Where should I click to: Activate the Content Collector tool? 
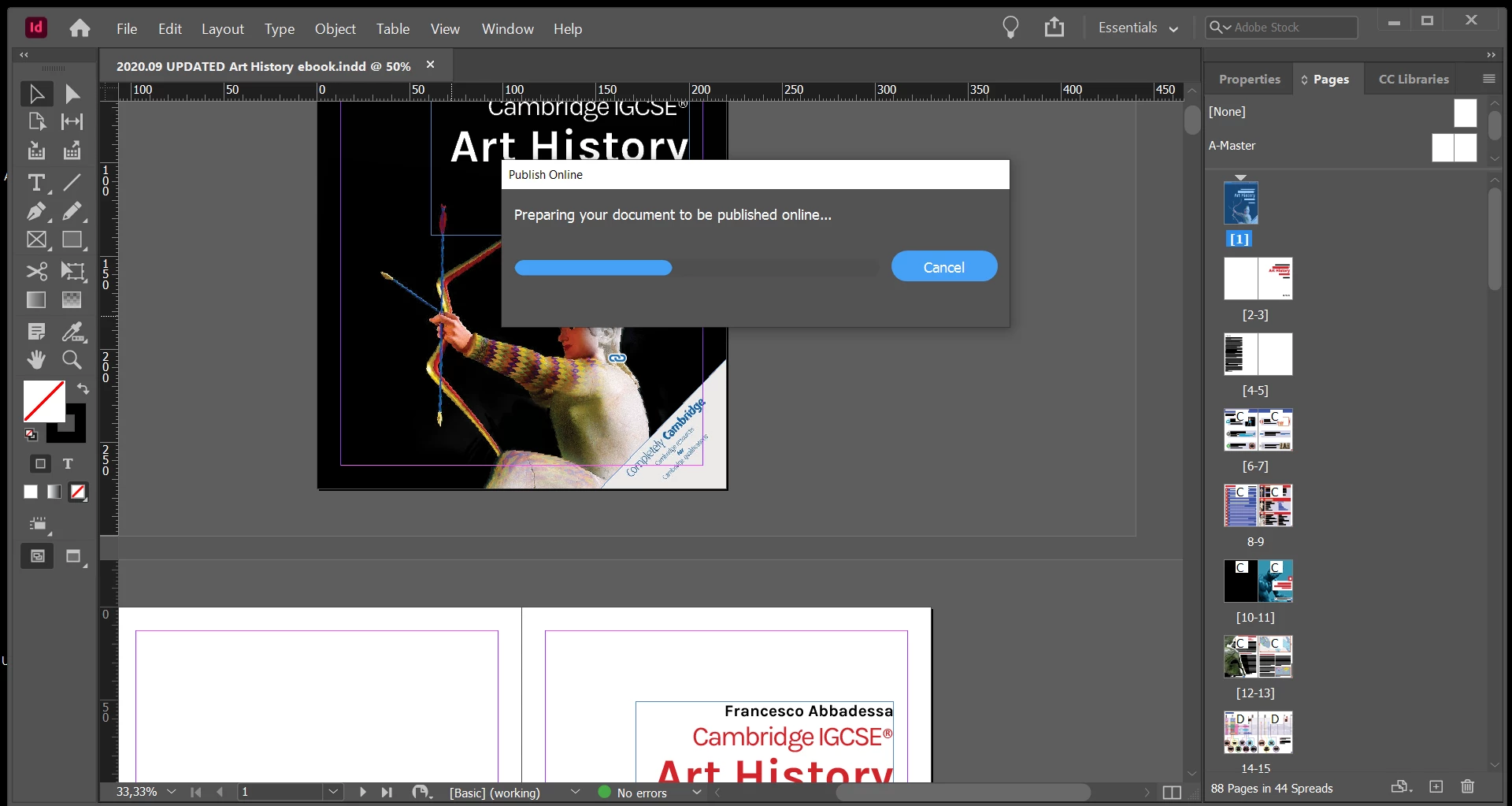pos(36,150)
